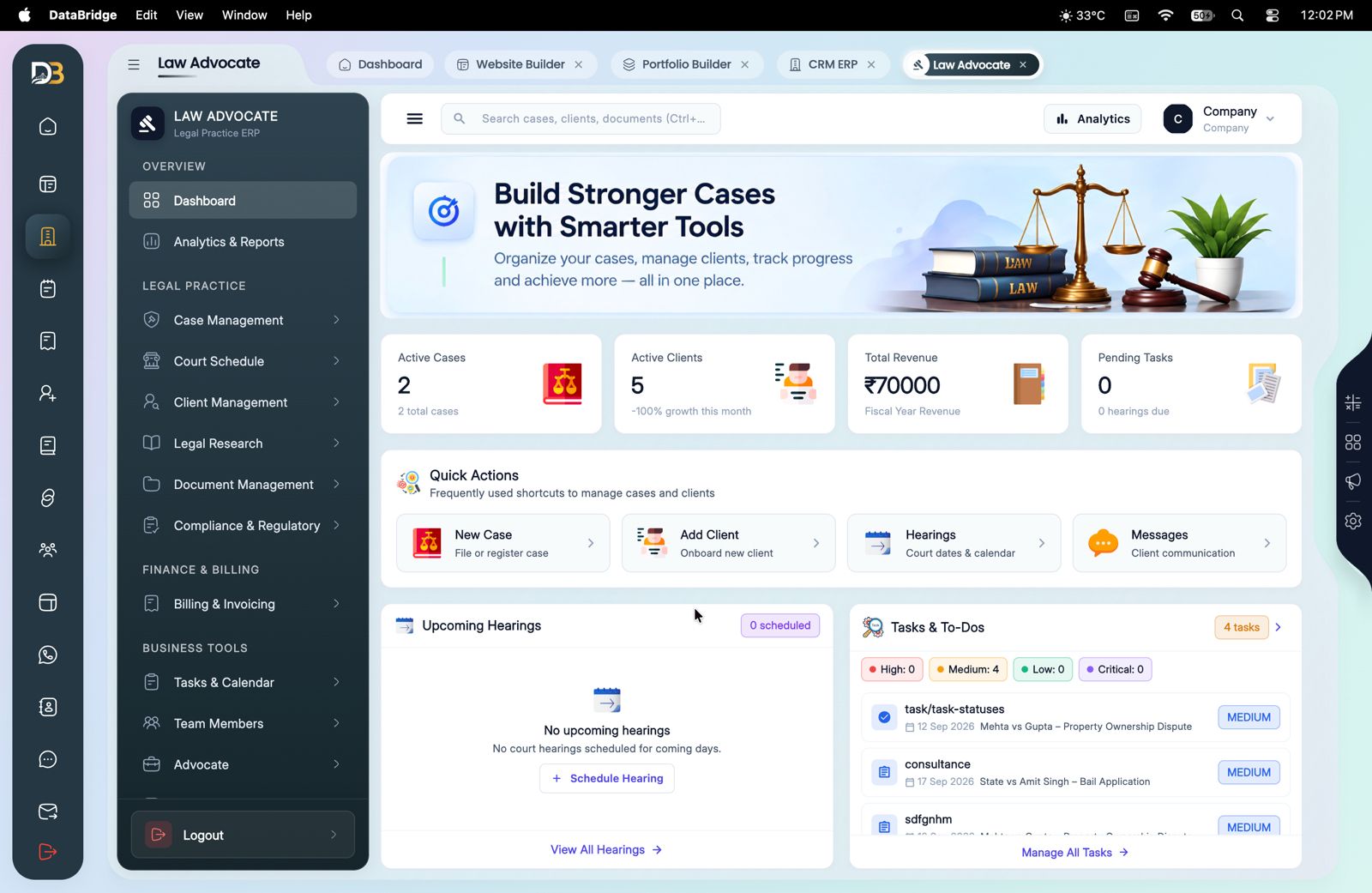
Task: Open macOS Control Center icon
Action: (x=1273, y=15)
